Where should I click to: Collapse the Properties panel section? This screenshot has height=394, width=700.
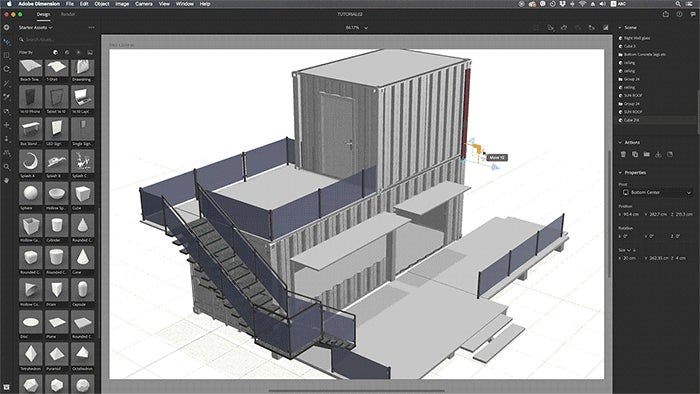[620, 172]
